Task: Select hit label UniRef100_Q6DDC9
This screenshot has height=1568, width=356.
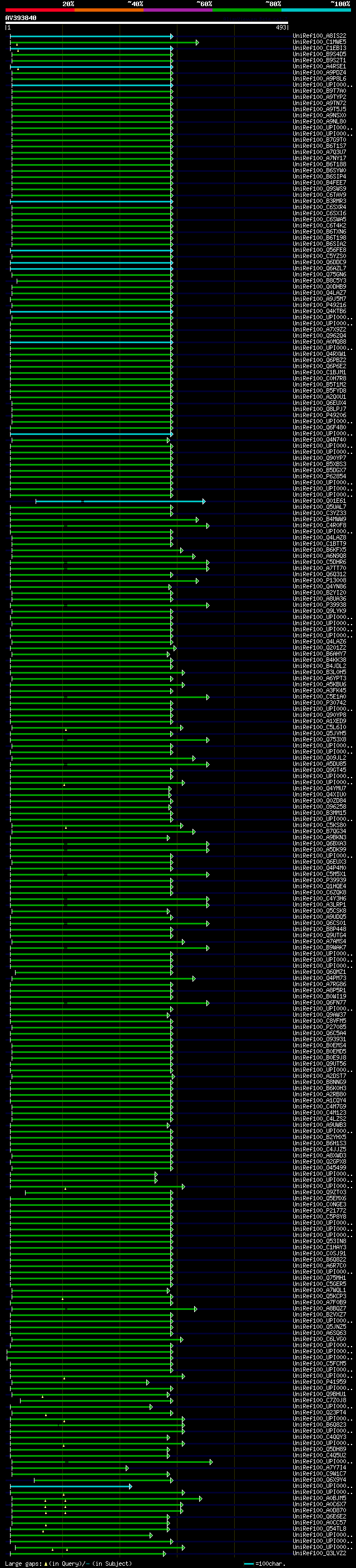Action: click(319, 263)
